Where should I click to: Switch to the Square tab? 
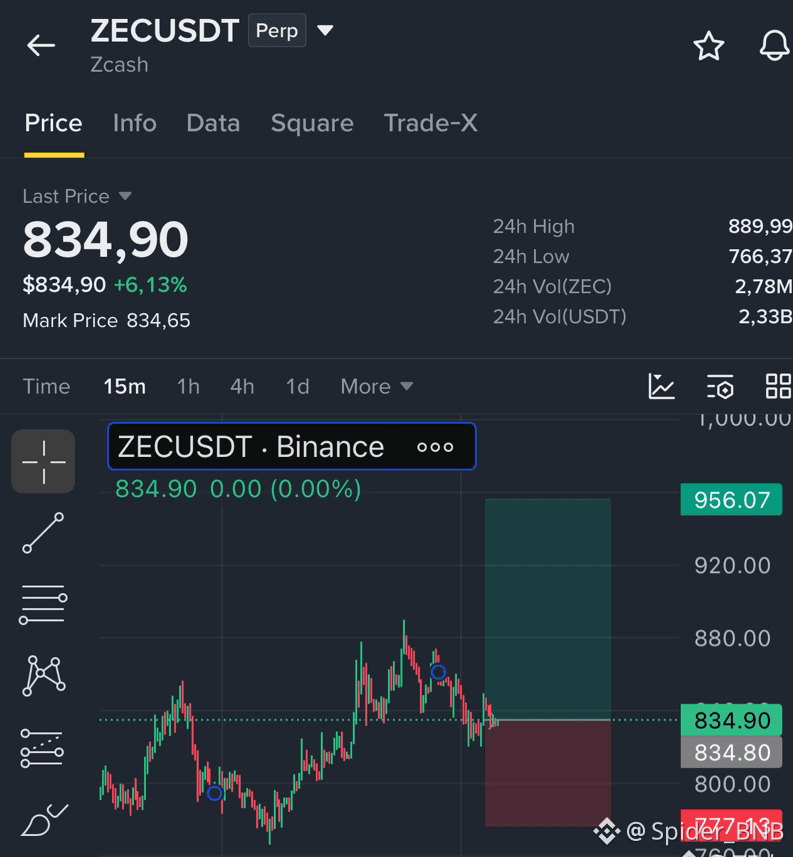click(x=312, y=123)
